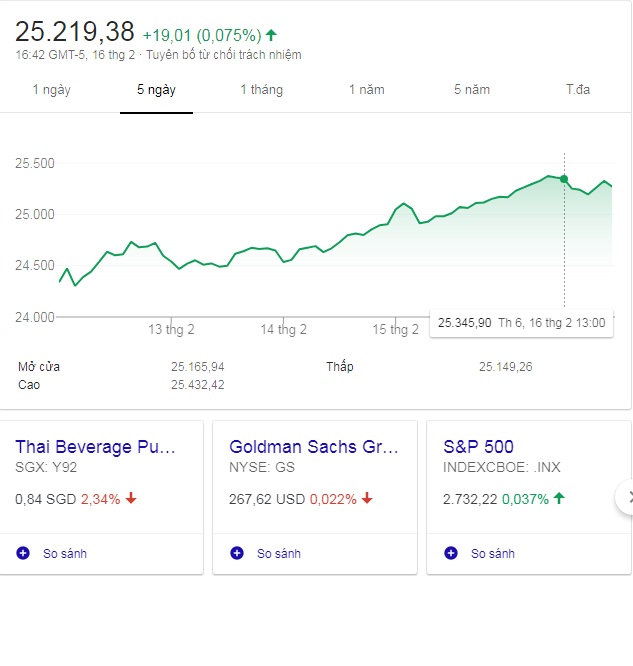Click the red down arrow on Thai Beverage

point(131,499)
